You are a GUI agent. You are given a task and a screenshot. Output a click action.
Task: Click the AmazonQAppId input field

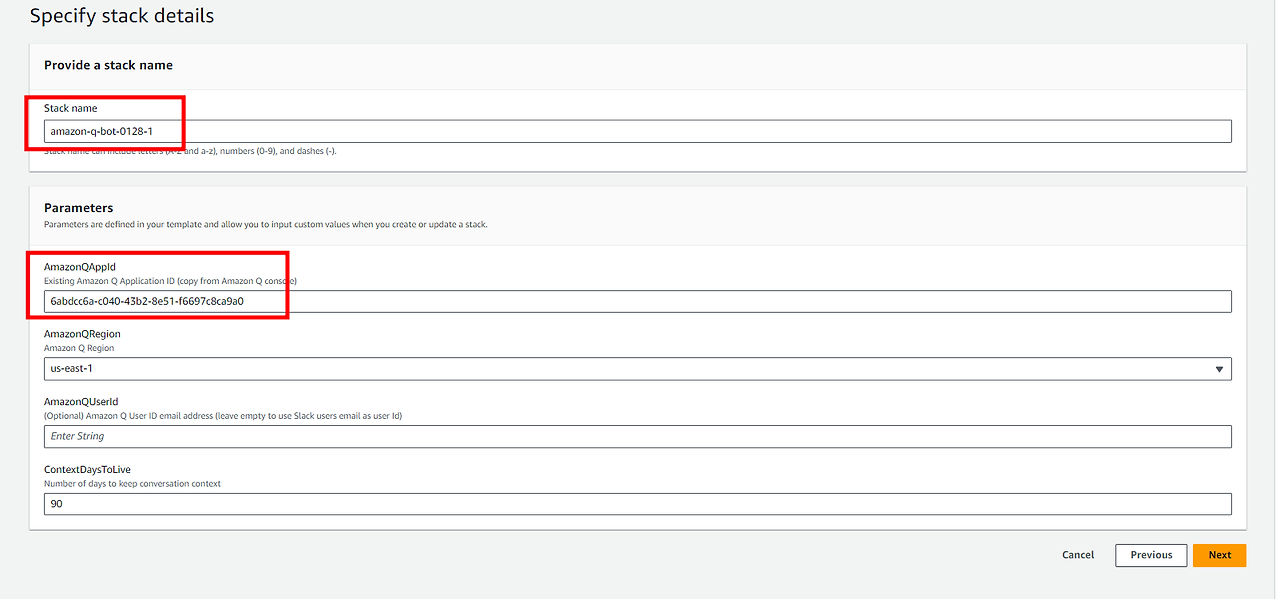coord(638,301)
